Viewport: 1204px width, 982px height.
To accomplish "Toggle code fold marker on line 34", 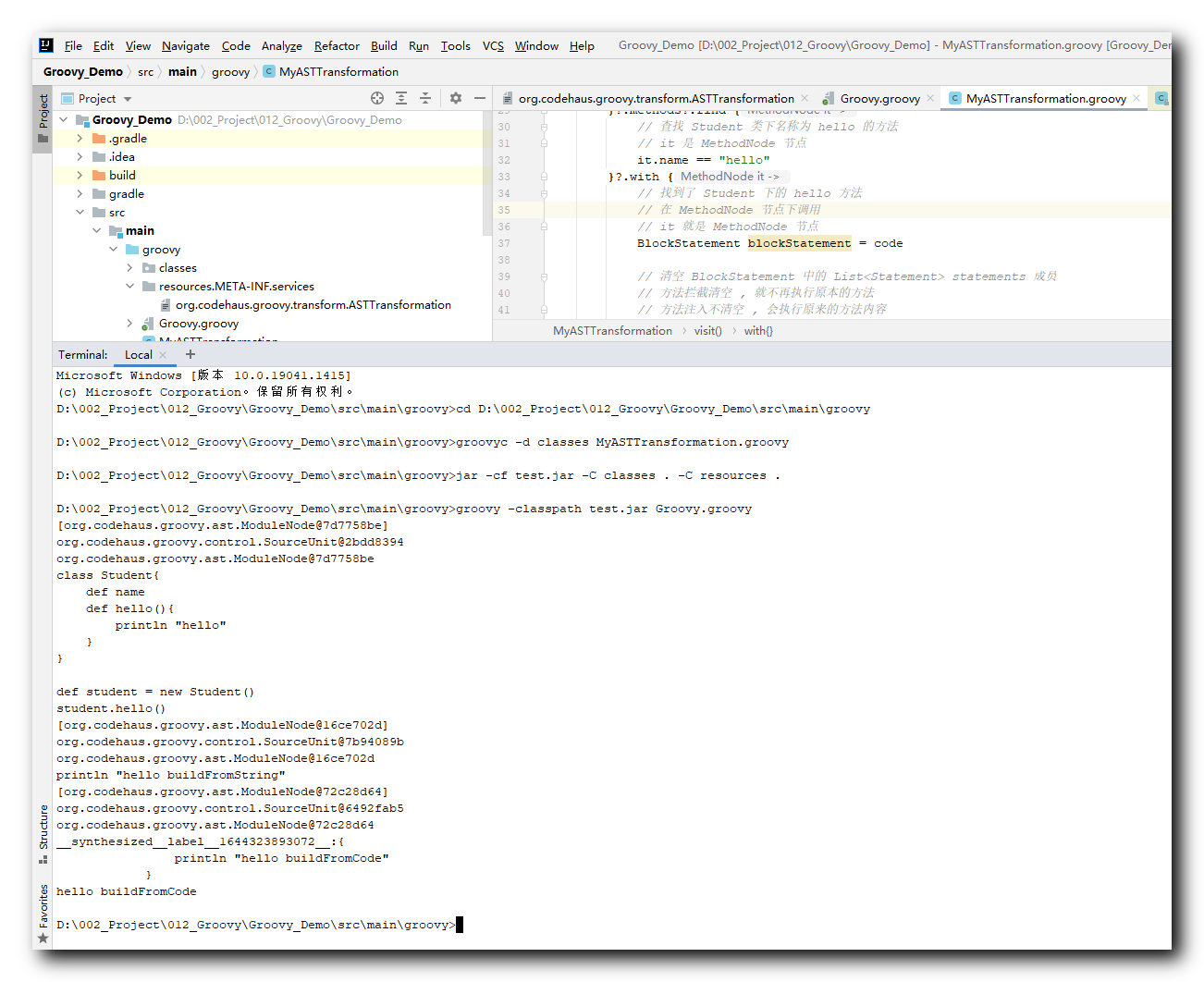I will click(544, 193).
